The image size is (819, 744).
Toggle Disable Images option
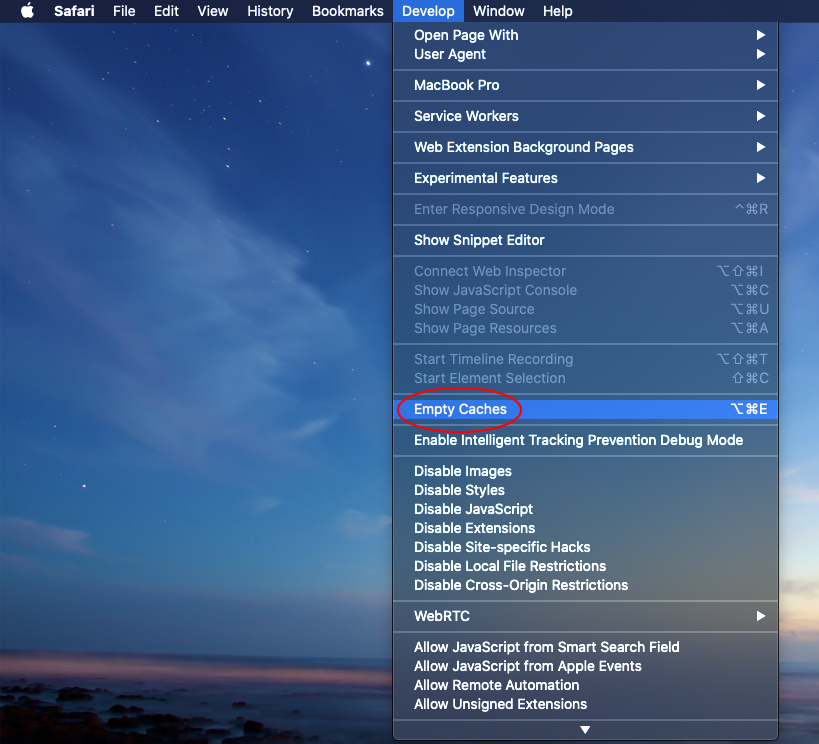pos(586,471)
